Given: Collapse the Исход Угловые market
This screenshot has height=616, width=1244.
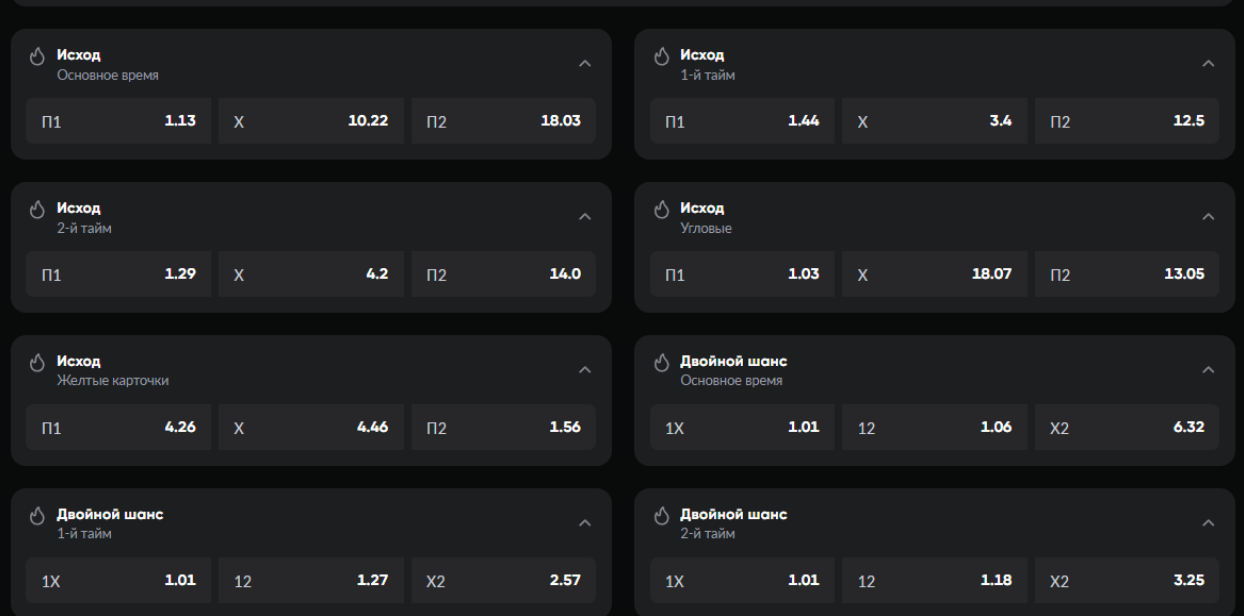Looking at the screenshot, I should tap(1208, 217).
